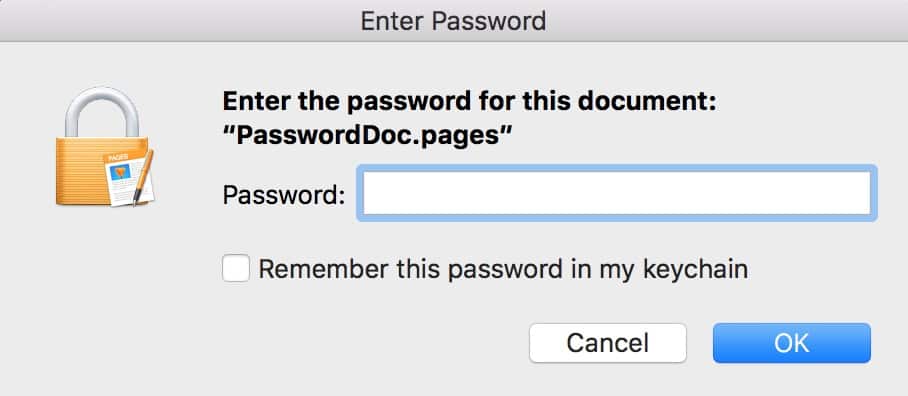Screen dimensions: 908x396
Task: Click the picture thumbnail inside the Pages badge
Action: pyautogui.click(x=120, y=173)
